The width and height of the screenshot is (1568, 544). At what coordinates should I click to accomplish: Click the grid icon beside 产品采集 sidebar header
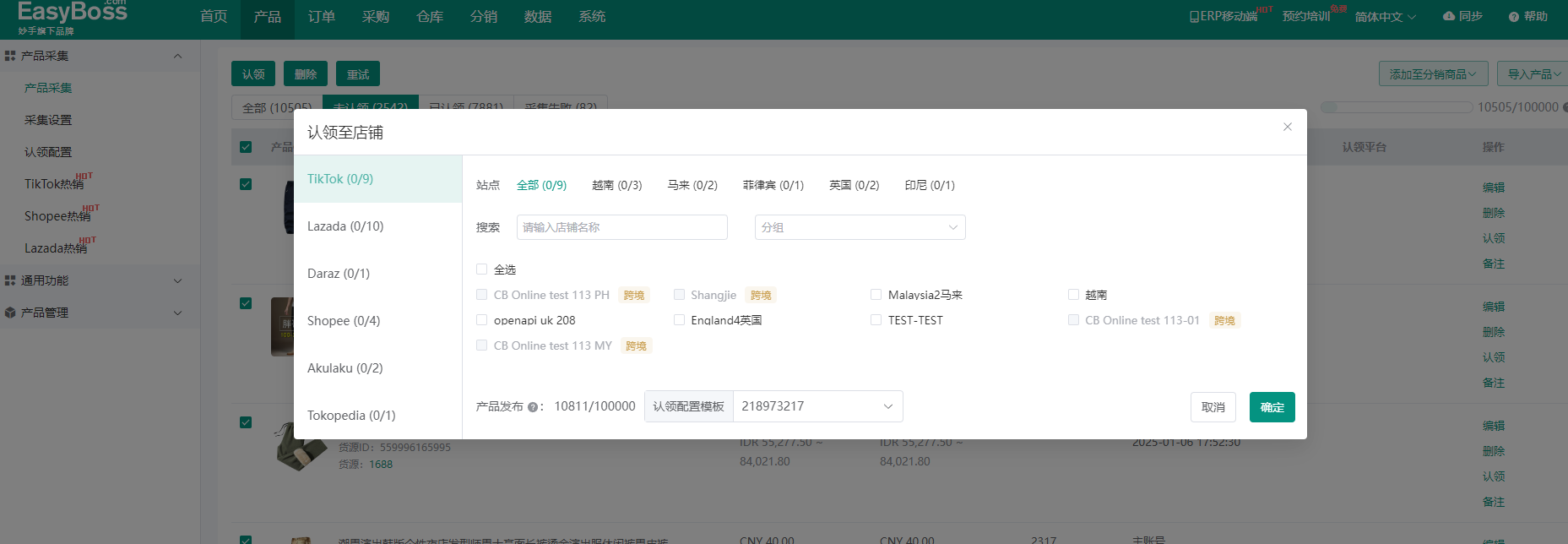[x=10, y=56]
